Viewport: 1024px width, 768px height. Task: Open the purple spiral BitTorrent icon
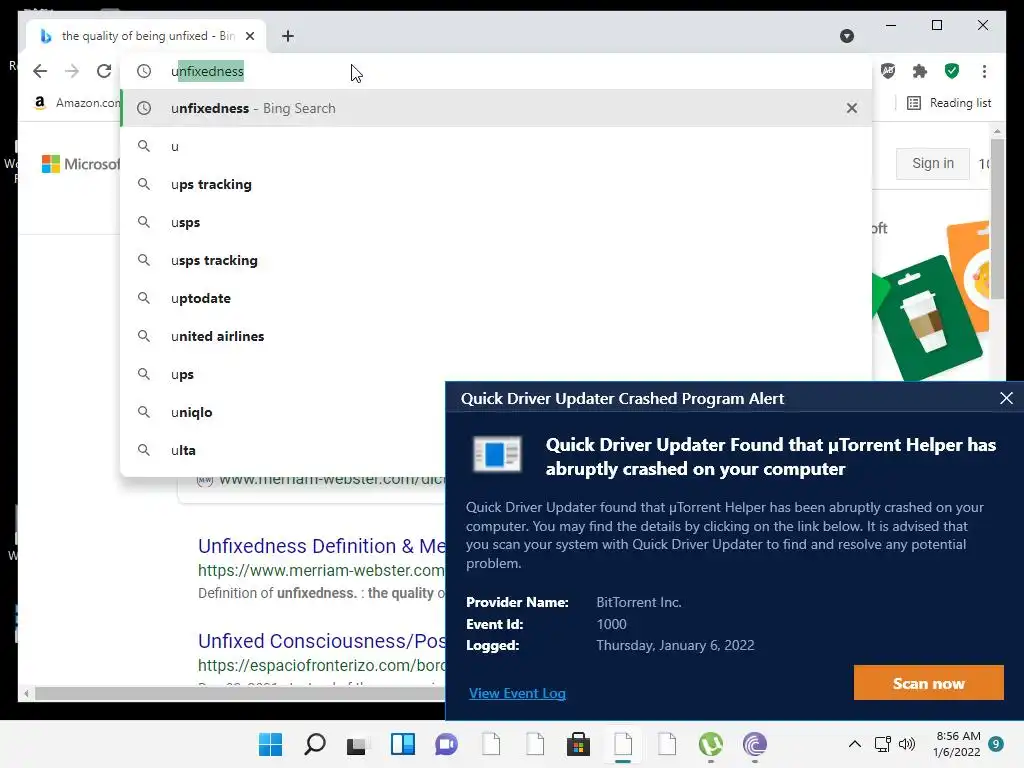(754, 744)
